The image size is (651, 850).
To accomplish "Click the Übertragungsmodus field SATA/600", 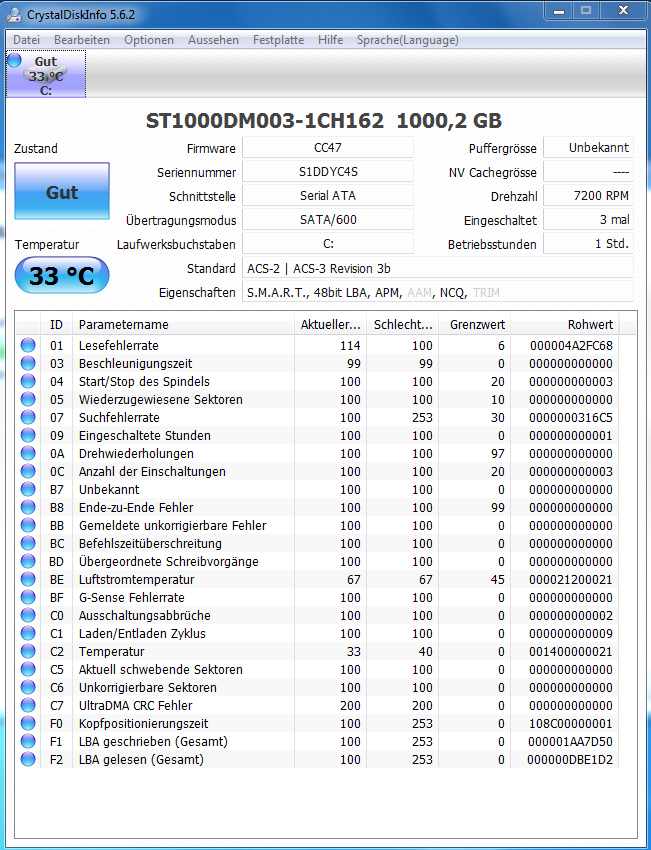I will coord(327,220).
